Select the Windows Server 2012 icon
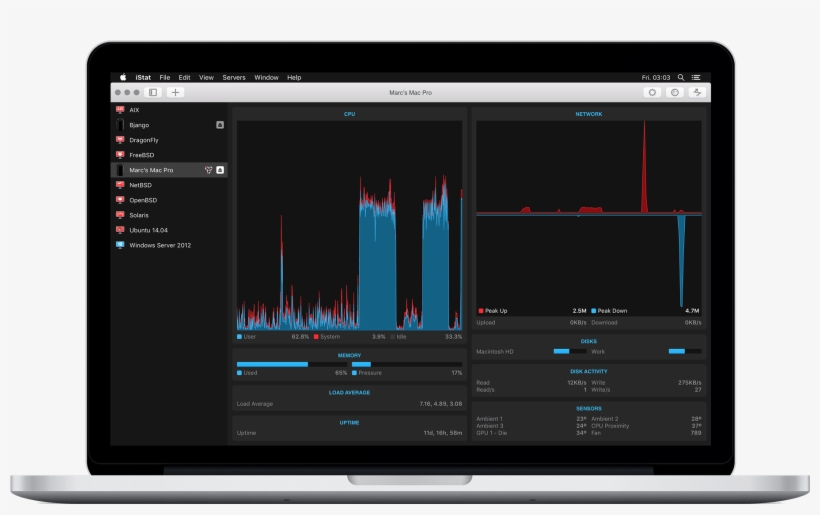Image resolution: width=820 pixels, height=515 pixels. click(120, 245)
